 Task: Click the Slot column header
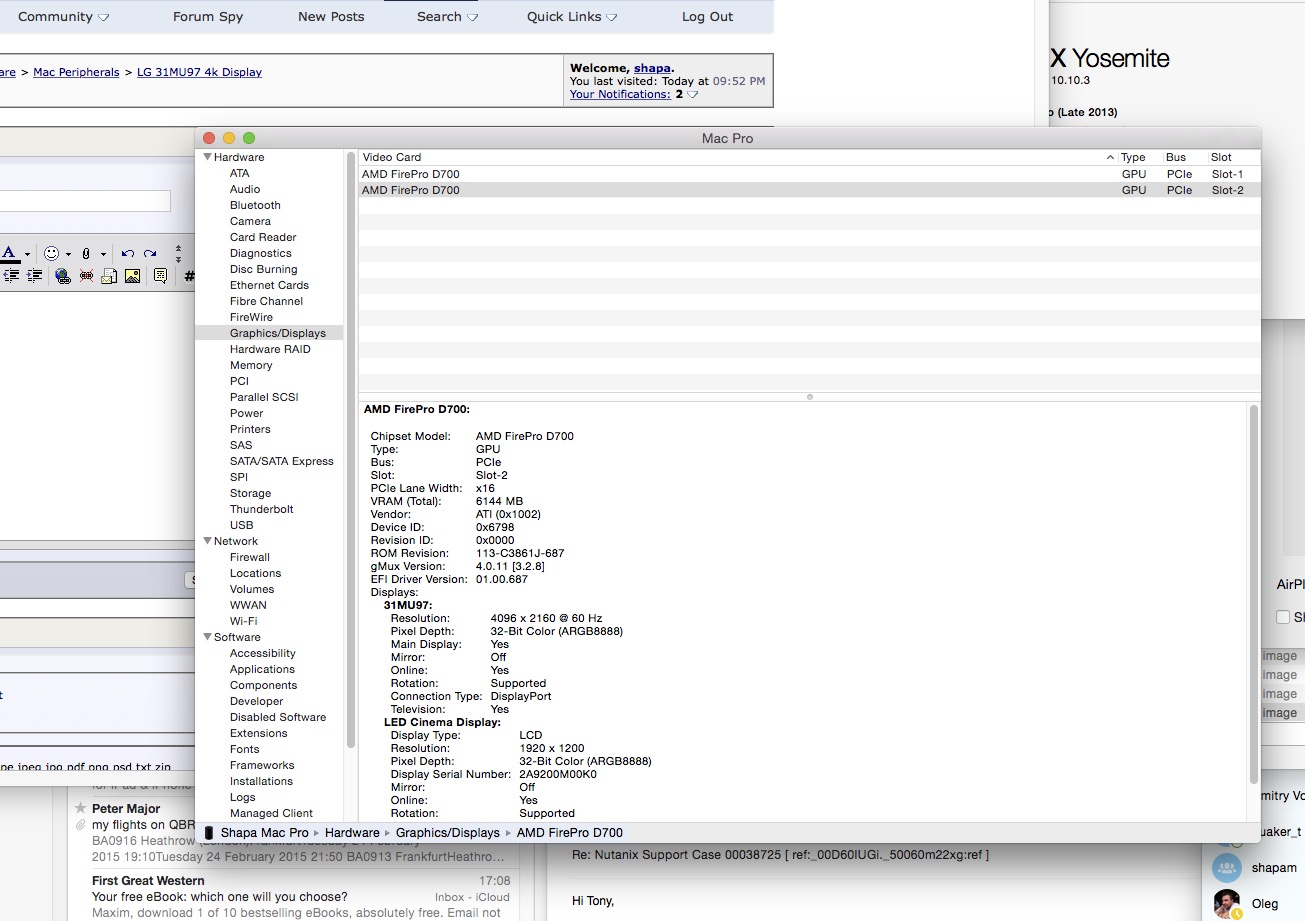click(x=1221, y=157)
